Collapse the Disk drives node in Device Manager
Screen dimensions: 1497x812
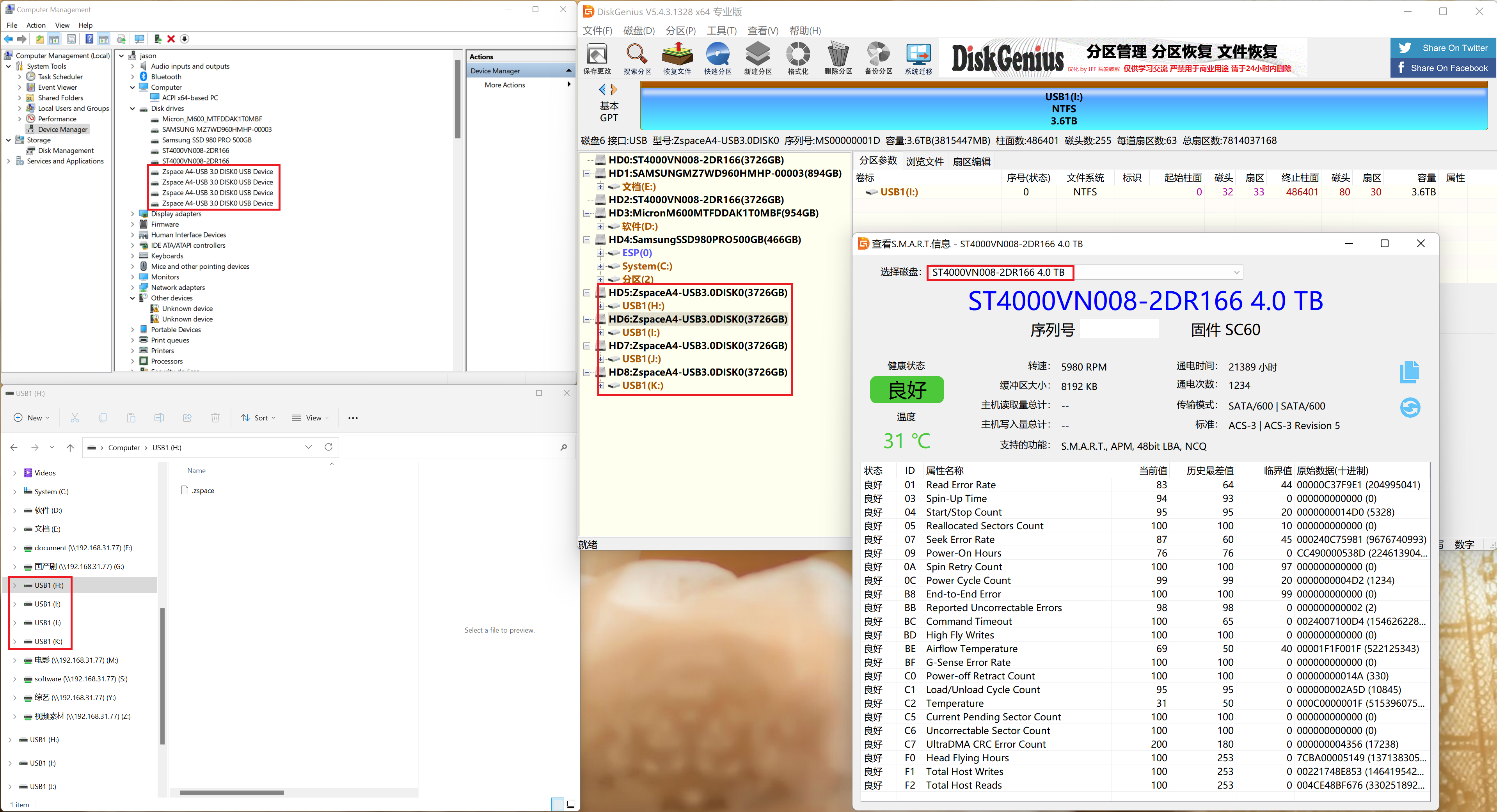(x=133, y=108)
